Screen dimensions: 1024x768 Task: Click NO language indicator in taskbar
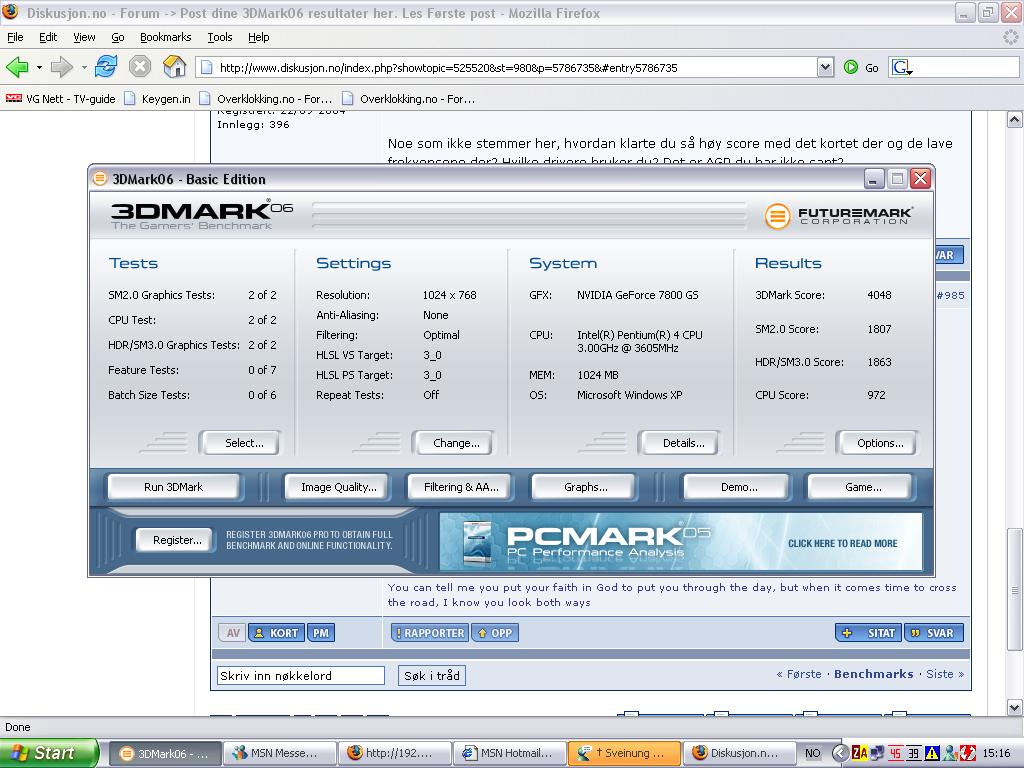click(x=812, y=753)
